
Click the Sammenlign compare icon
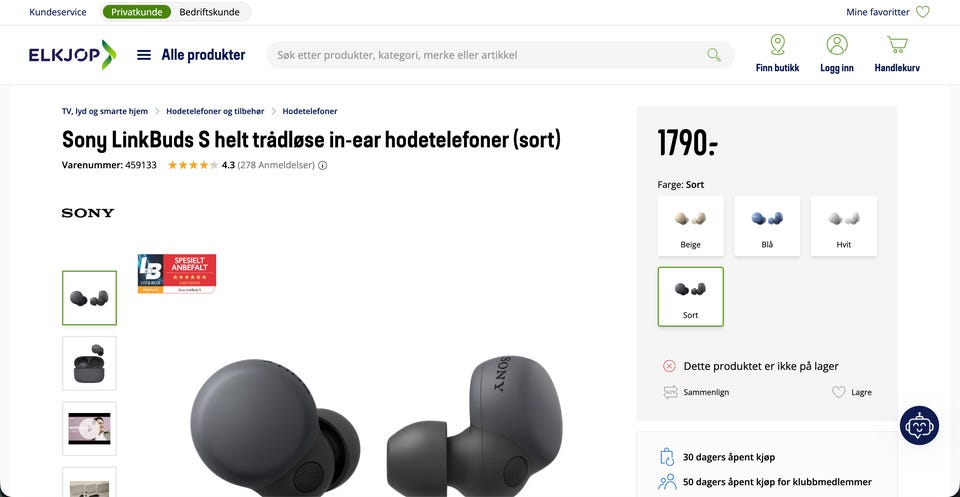click(670, 392)
